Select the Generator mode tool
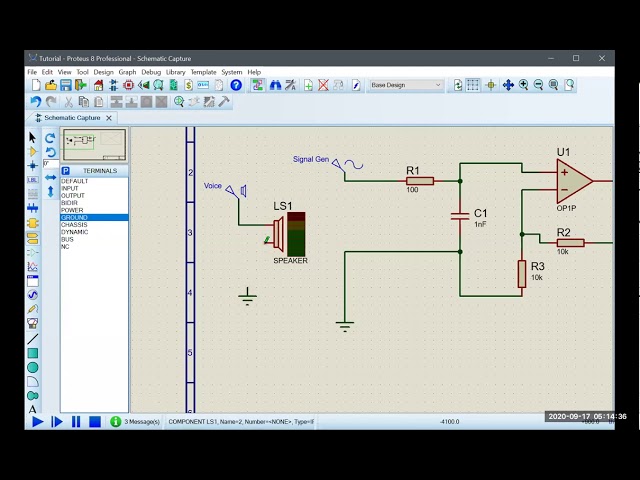Viewport: 640px width, 480px height. [33, 295]
